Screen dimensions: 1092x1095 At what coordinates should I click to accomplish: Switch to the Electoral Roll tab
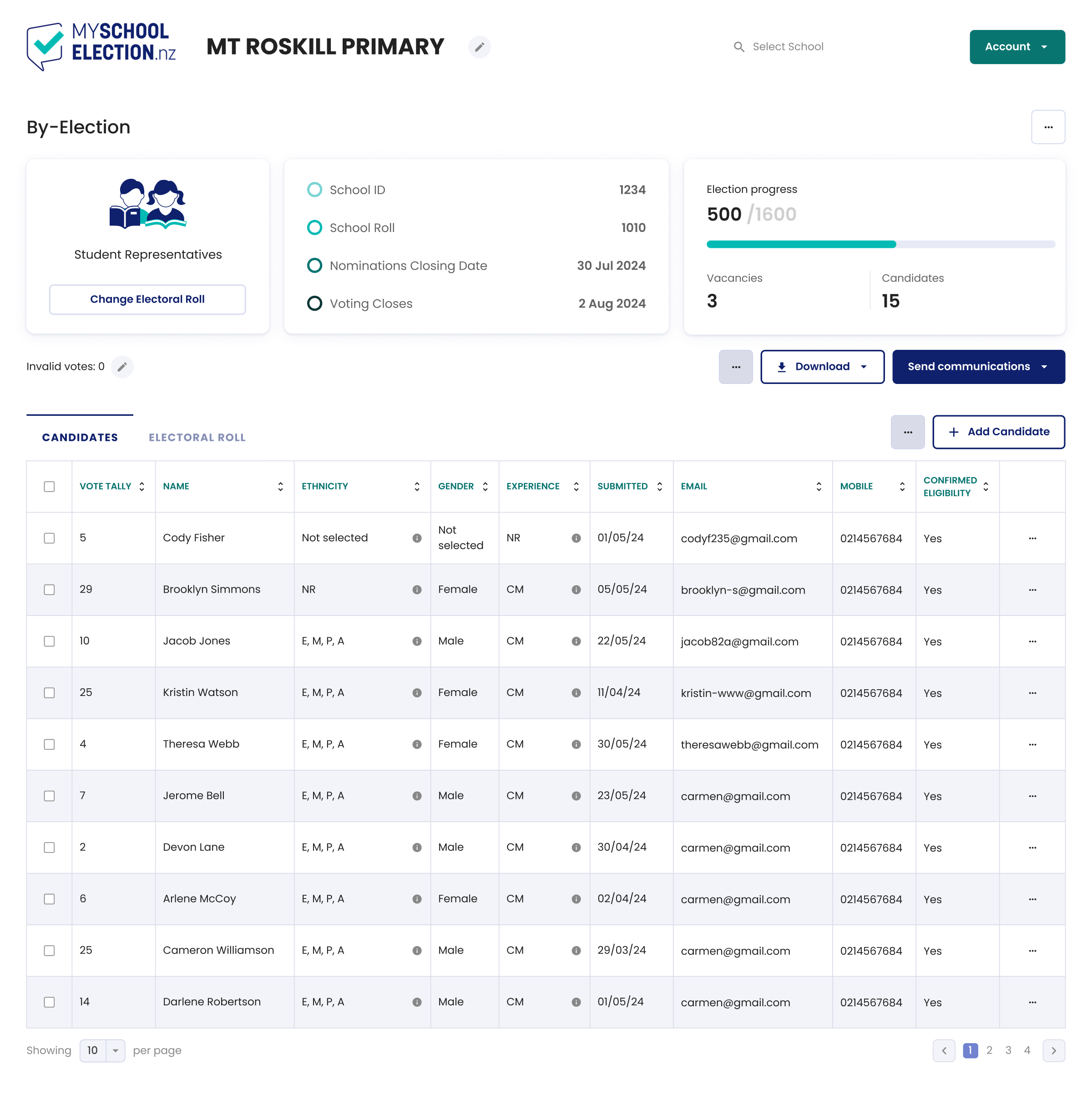point(197,438)
